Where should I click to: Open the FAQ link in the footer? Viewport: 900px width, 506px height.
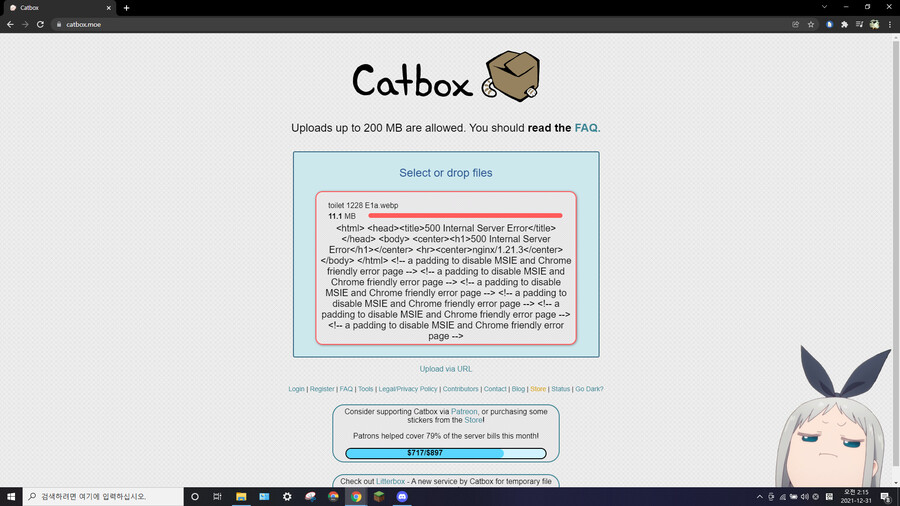[346, 389]
